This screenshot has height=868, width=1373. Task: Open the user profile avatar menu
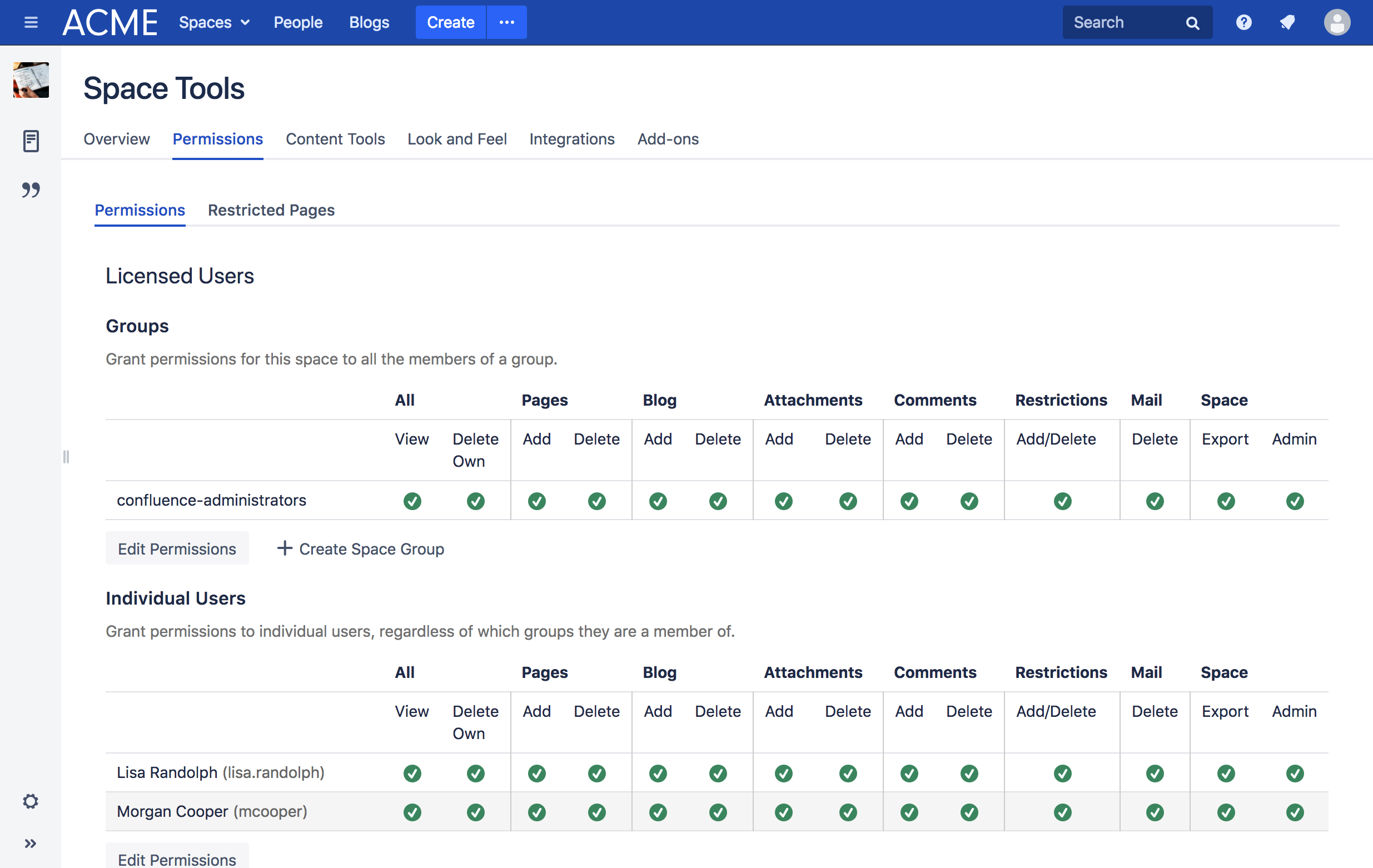click(x=1336, y=22)
